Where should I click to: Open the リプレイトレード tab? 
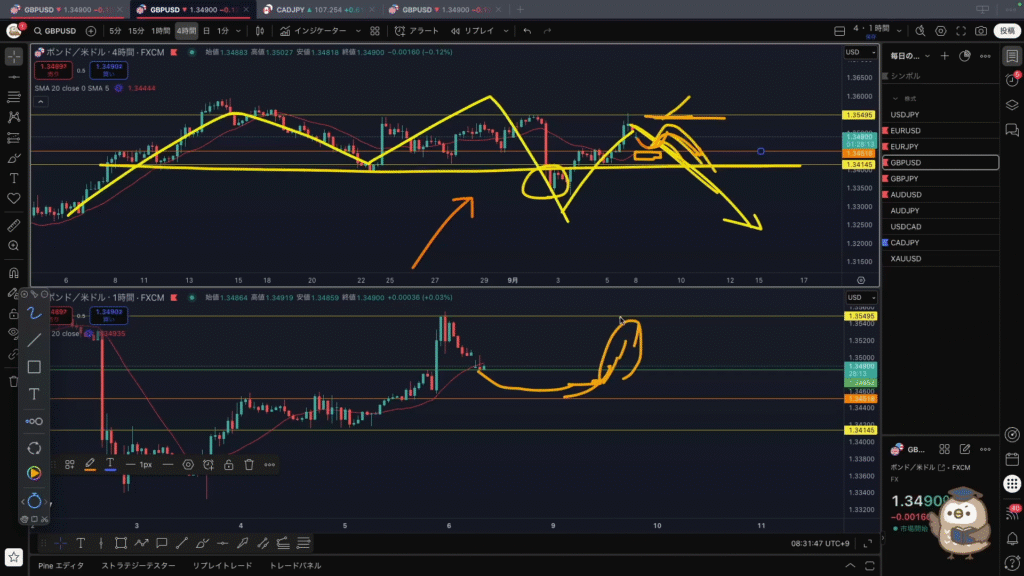click(222, 566)
